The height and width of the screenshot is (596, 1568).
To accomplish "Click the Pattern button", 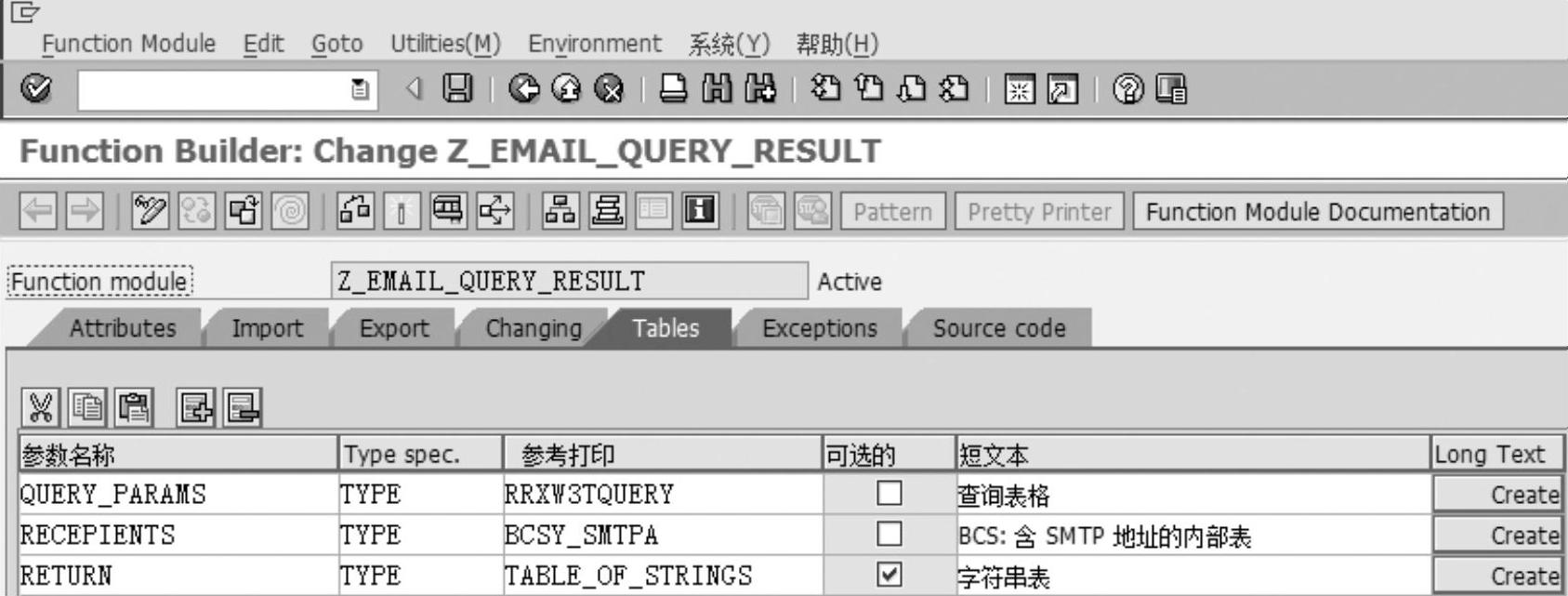I will click(893, 212).
